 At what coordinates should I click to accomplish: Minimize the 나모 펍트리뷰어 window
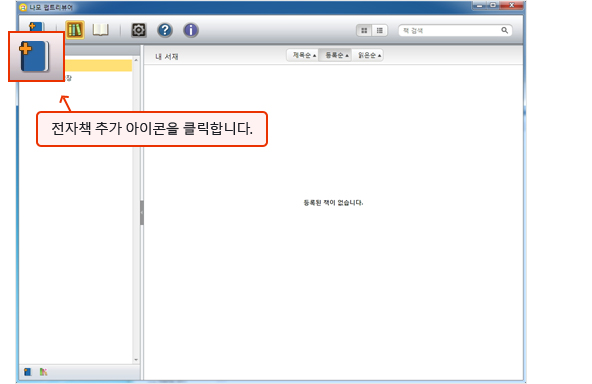479,5
